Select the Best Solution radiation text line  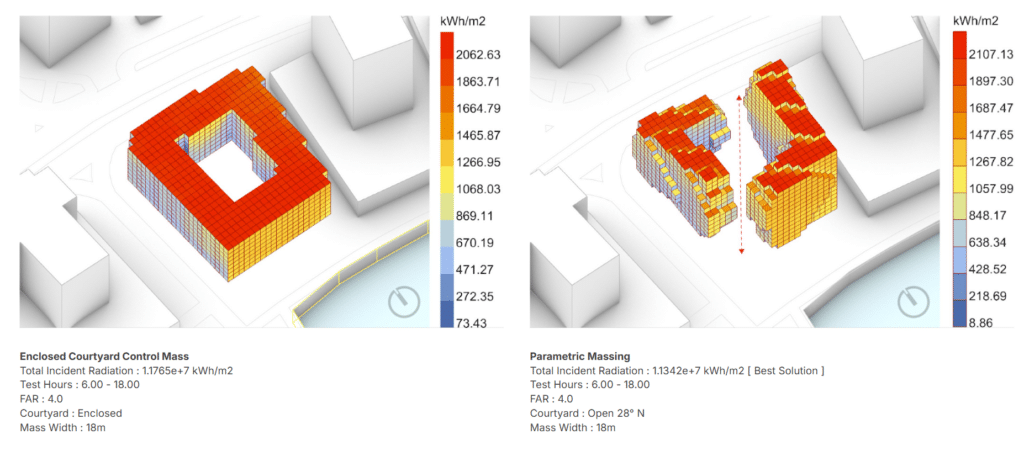click(676, 370)
